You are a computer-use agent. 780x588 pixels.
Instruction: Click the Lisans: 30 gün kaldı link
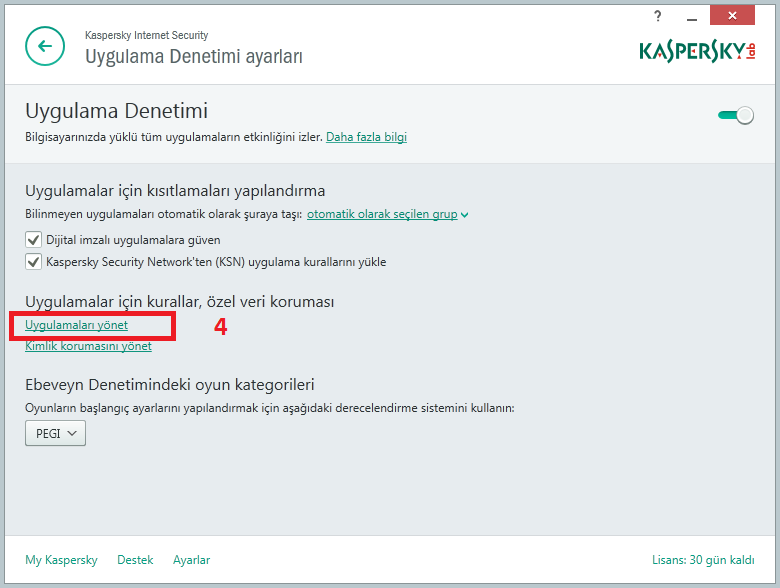pyautogui.click(x=703, y=560)
